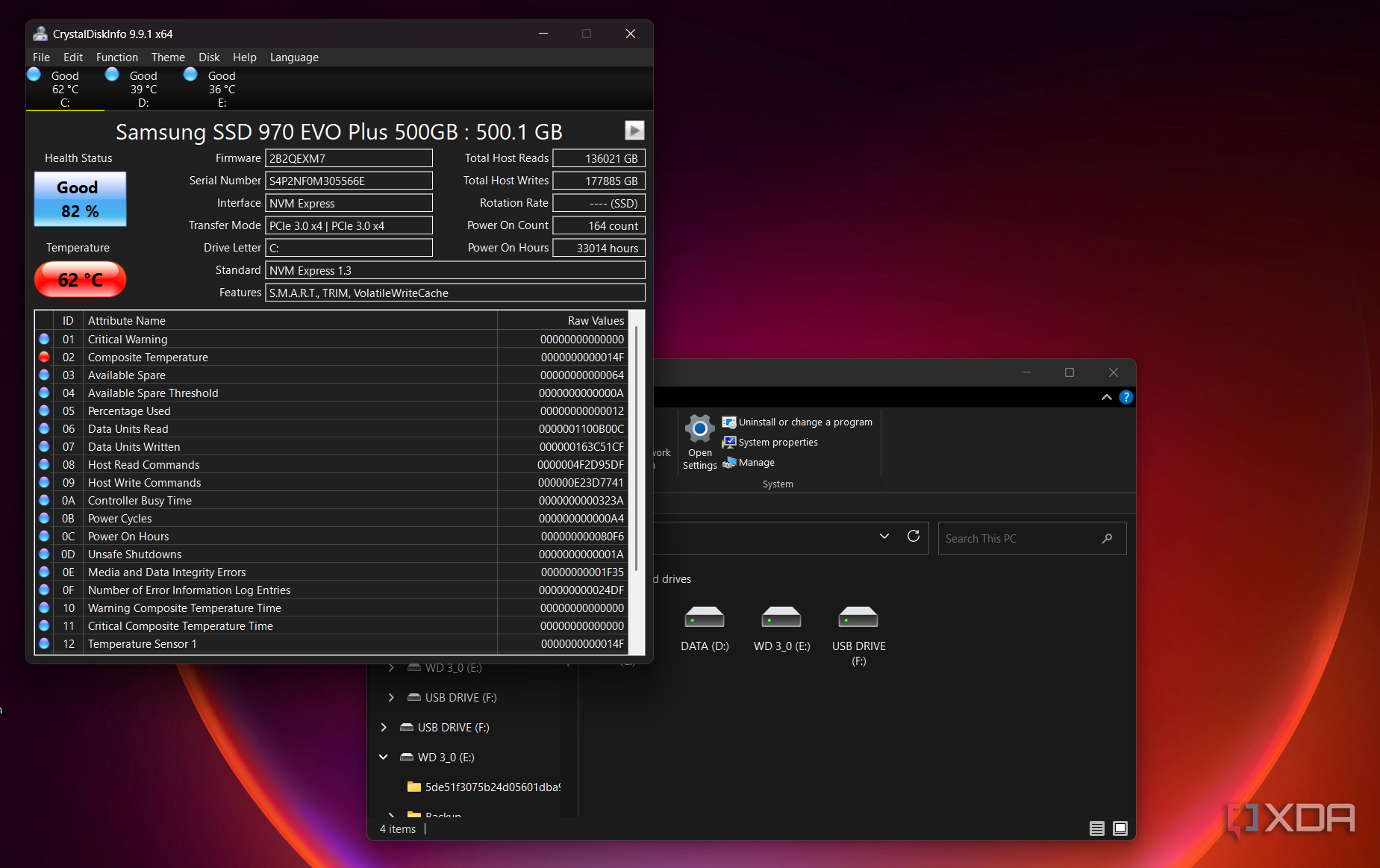Click the 62 °C temperature indicator
1380x868 pixels.
(81, 279)
